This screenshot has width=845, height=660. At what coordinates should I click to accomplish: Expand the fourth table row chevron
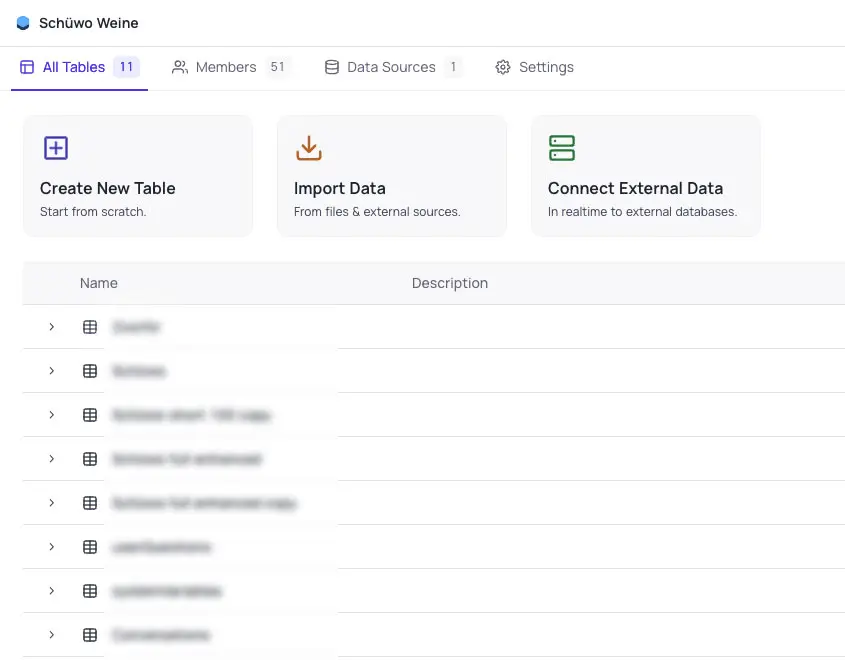tap(52, 459)
